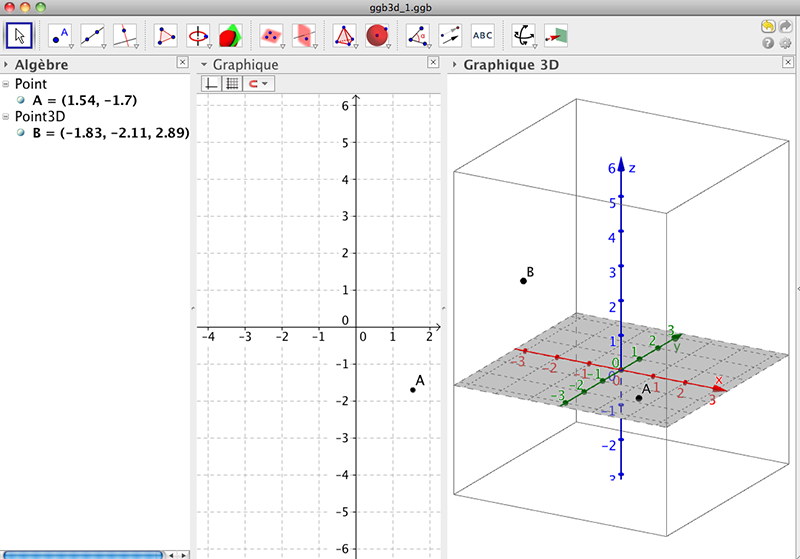The height and width of the screenshot is (559, 800).
Task: Select the Sphere tool
Action: pos(378,36)
